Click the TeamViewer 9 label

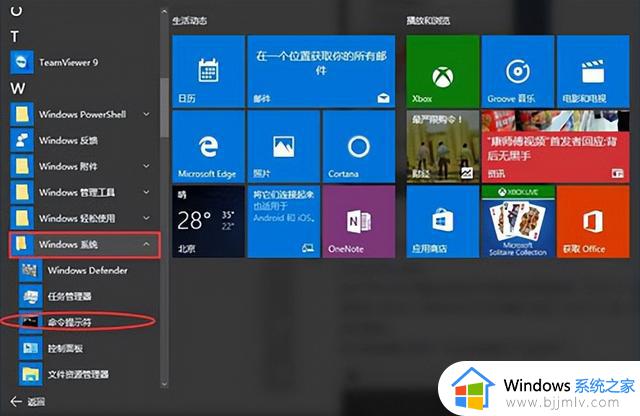click(x=69, y=62)
